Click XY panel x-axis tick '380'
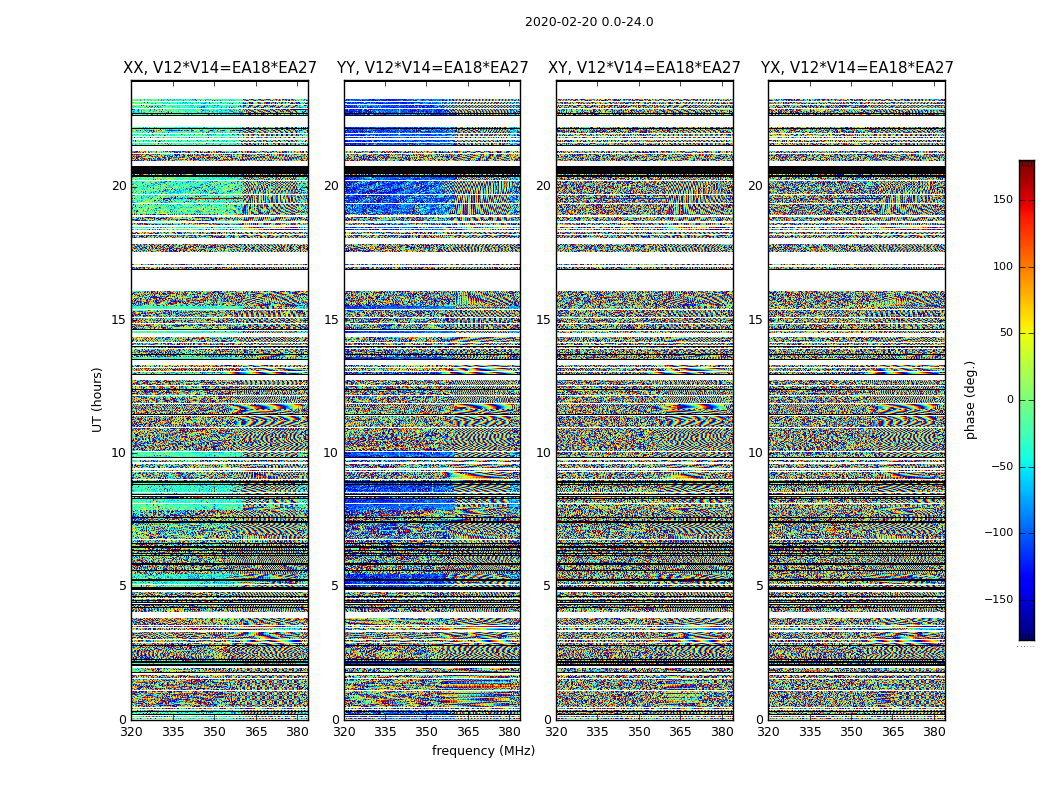Viewport: 1050px width, 800px height. [x=722, y=732]
